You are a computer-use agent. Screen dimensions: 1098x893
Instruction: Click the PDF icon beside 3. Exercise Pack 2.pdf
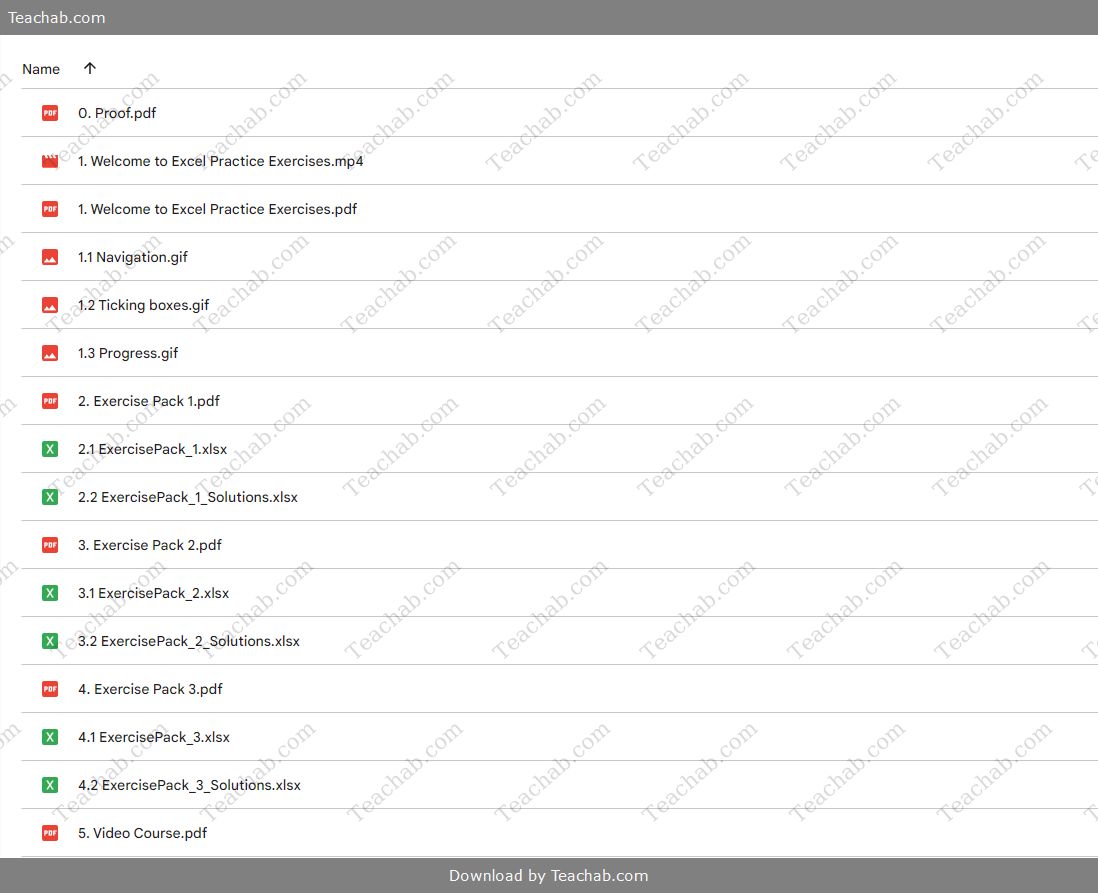[x=50, y=545]
